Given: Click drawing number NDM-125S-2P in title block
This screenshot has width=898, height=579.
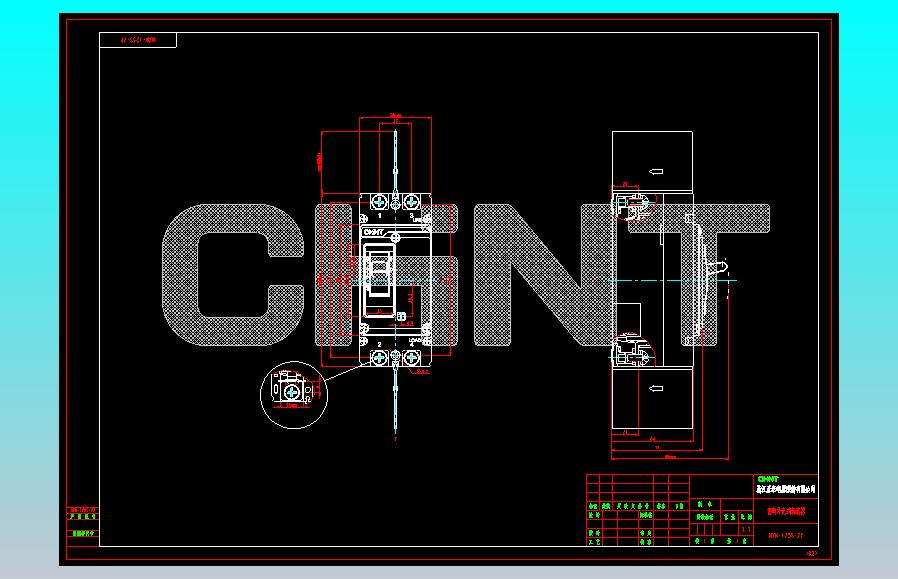Looking at the screenshot, I should (x=786, y=536).
